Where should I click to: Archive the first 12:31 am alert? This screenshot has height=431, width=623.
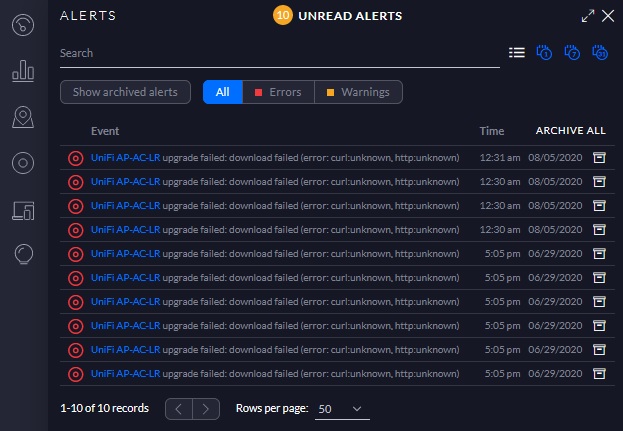pos(599,157)
